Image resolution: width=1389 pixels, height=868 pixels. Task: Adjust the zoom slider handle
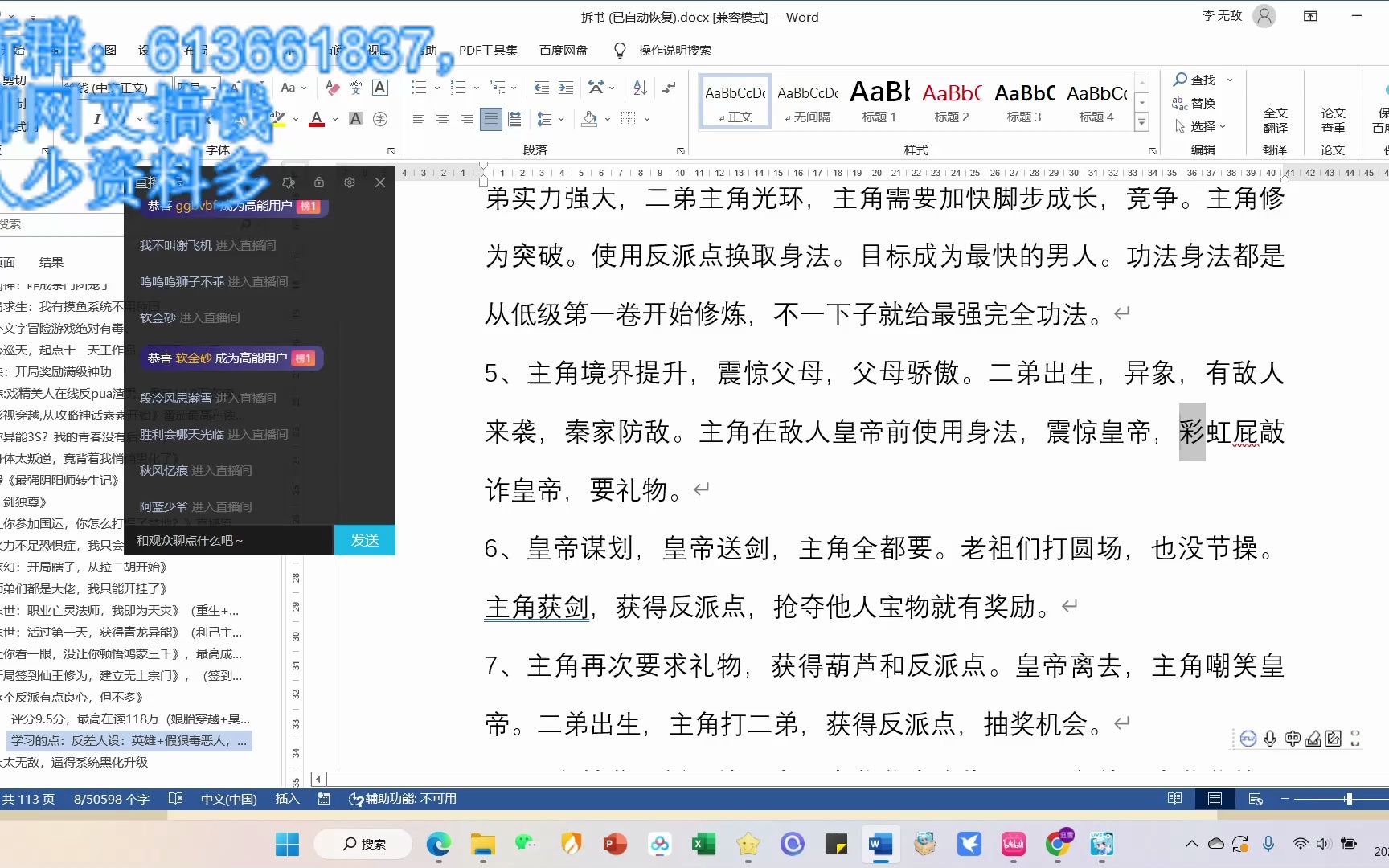coord(1349,799)
